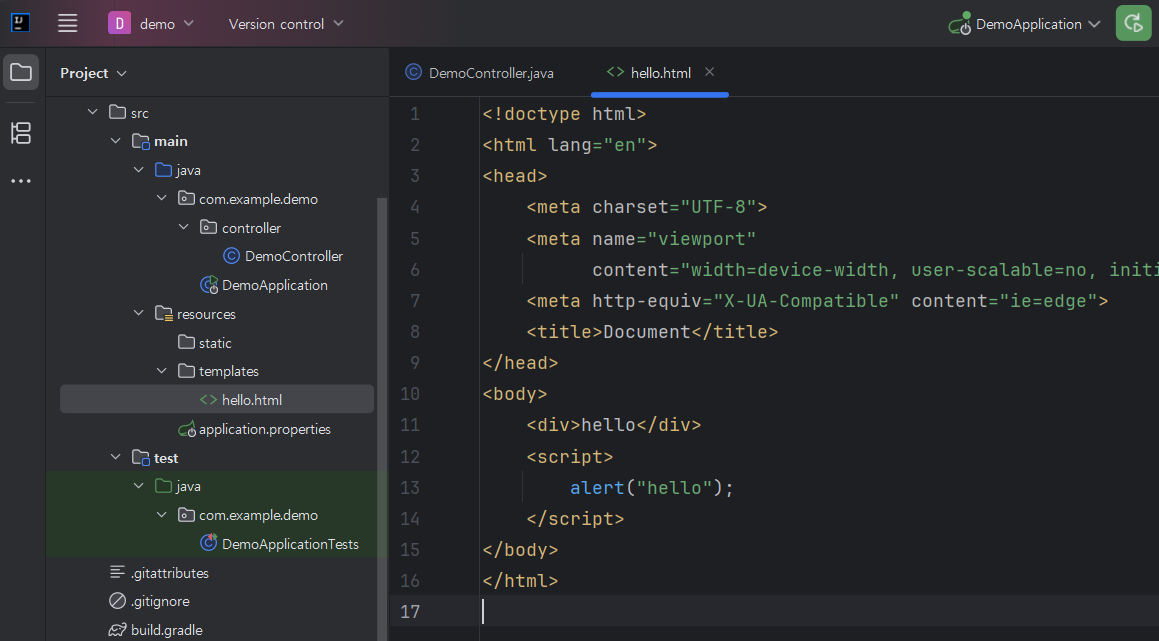This screenshot has width=1159, height=641.
Task: Select build.gradle in project tree
Action: (x=167, y=631)
